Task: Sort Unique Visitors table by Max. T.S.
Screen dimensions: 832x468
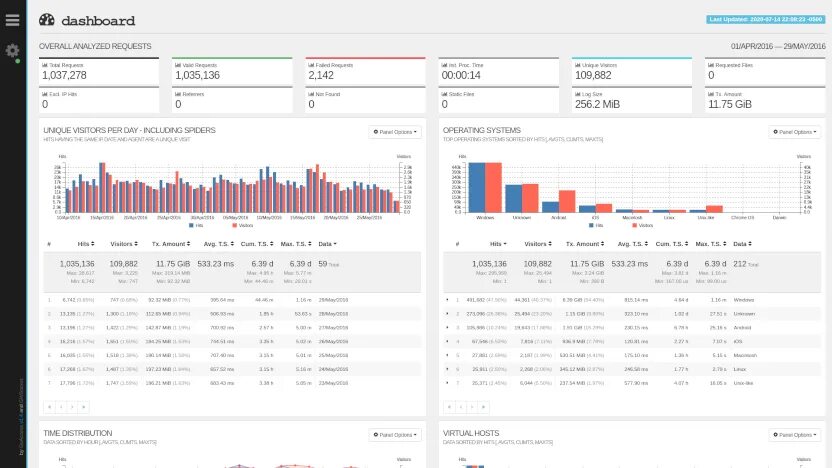Action: (x=296, y=244)
